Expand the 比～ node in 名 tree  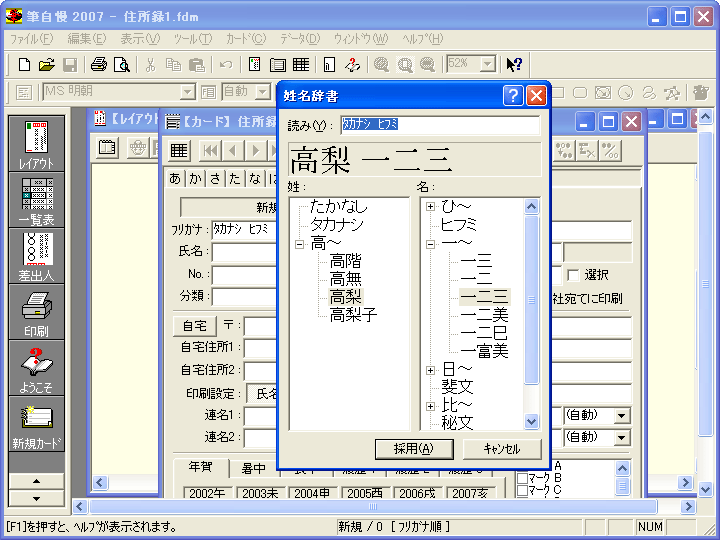(430, 406)
